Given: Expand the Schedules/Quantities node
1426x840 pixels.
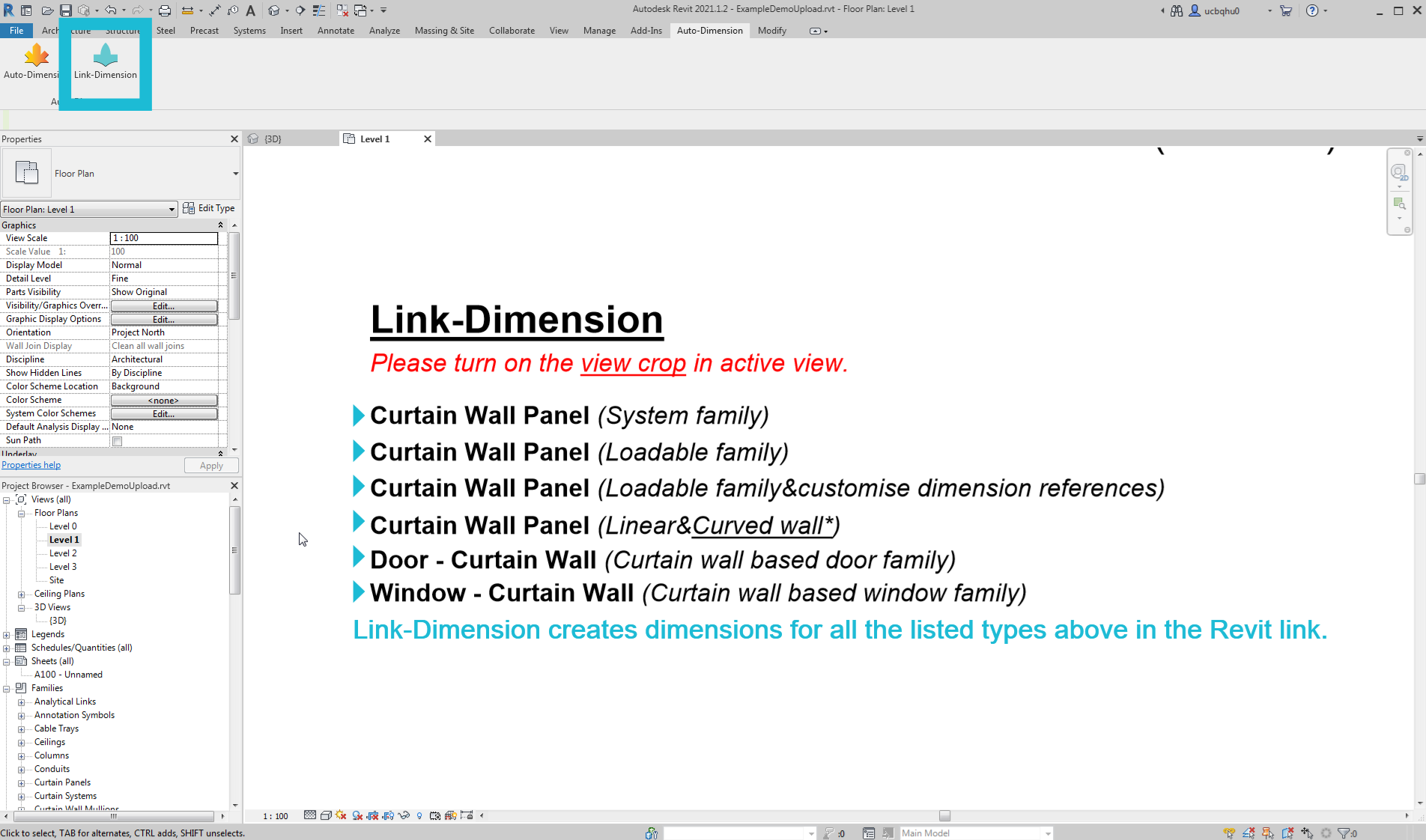Looking at the screenshot, I should (x=7, y=648).
